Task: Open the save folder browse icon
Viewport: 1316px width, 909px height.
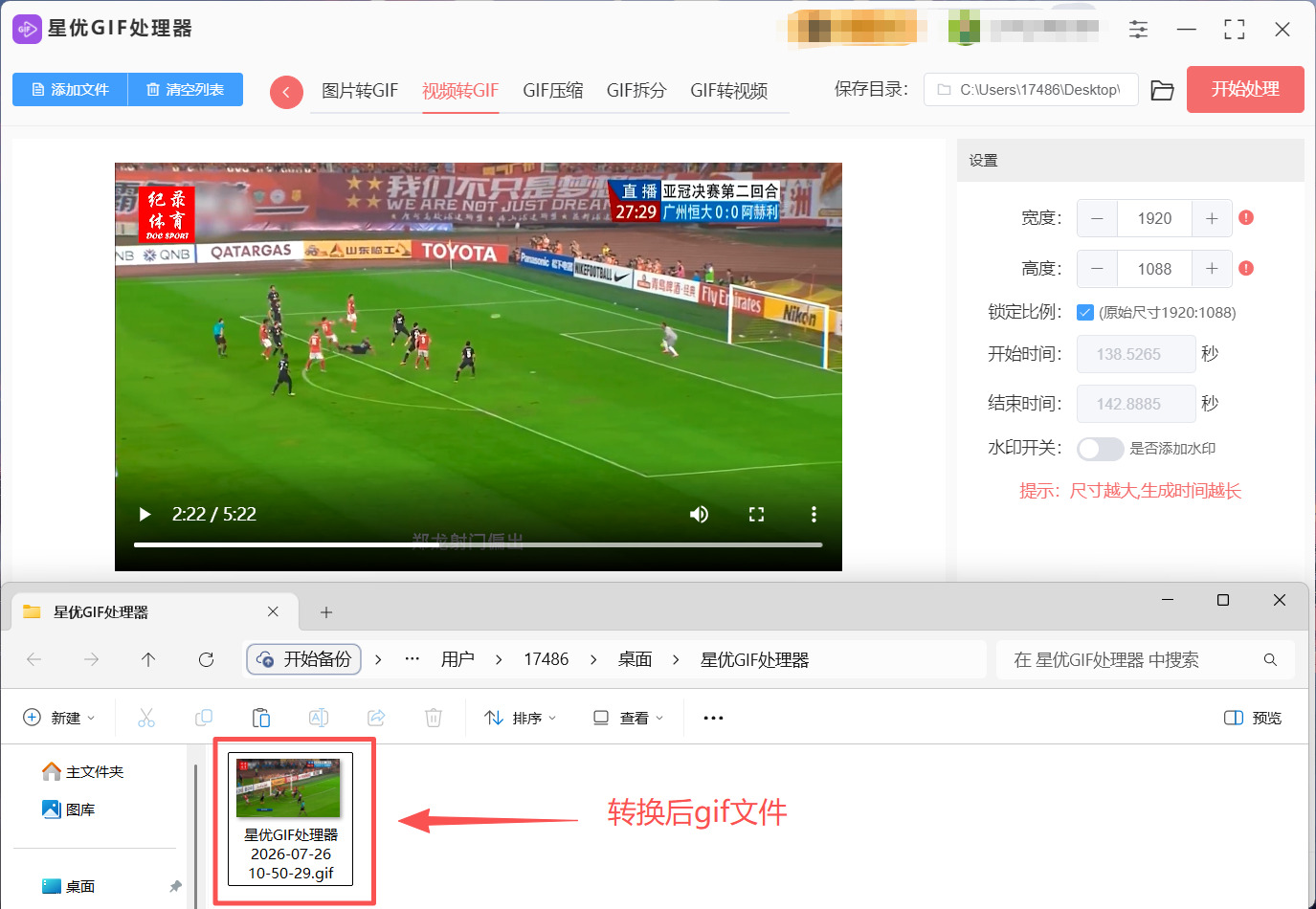Action: coord(1162,90)
